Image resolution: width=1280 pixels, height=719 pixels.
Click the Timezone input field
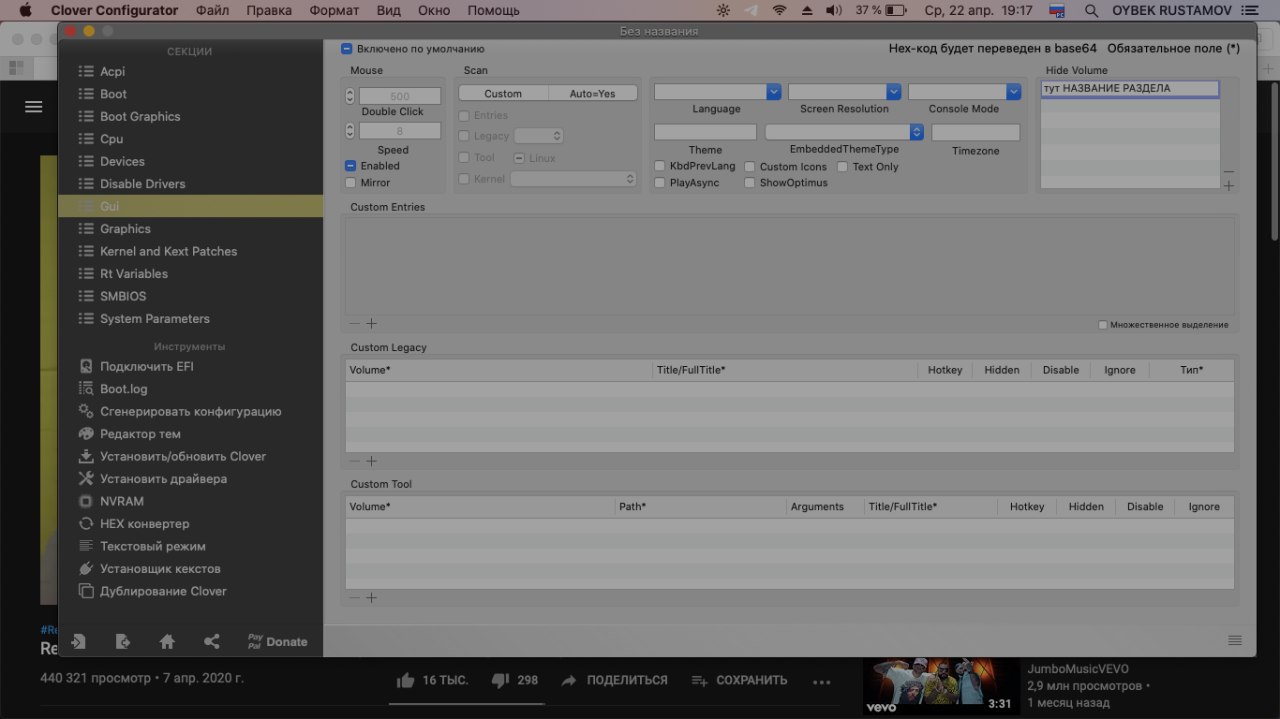[x=976, y=132]
